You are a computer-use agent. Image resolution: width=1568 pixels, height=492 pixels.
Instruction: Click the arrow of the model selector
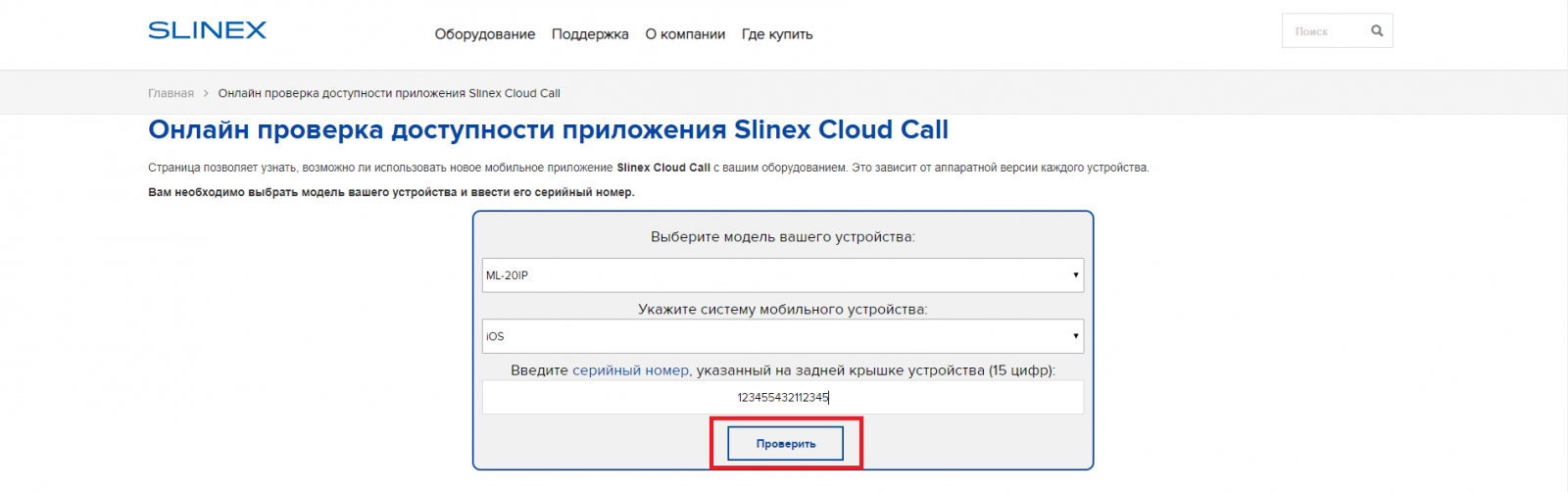pyautogui.click(x=1075, y=275)
